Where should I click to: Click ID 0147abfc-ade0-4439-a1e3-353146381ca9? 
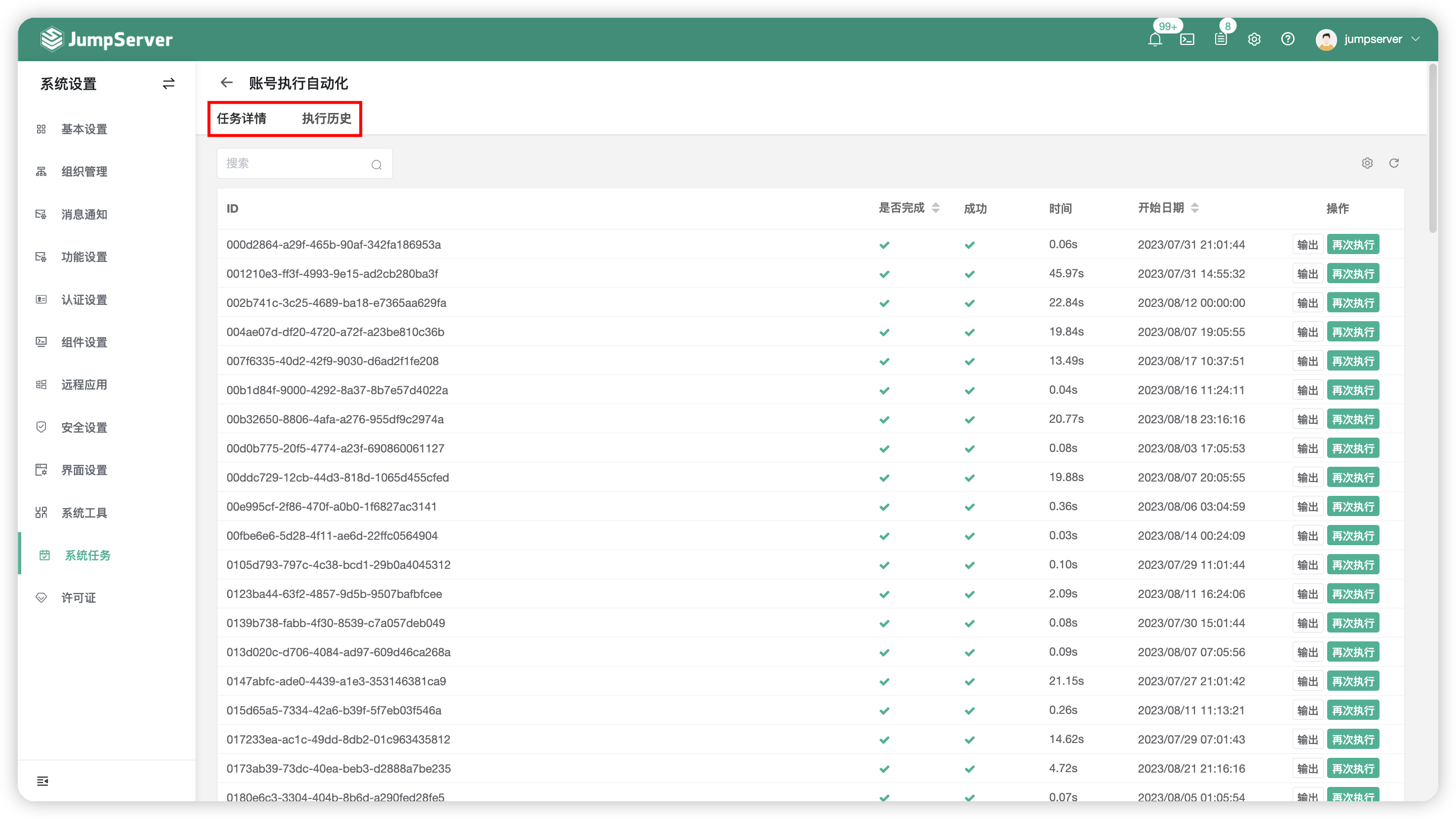(336, 682)
